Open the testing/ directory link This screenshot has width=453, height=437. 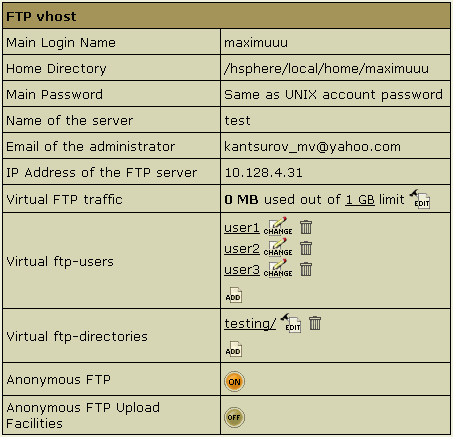coord(250,324)
